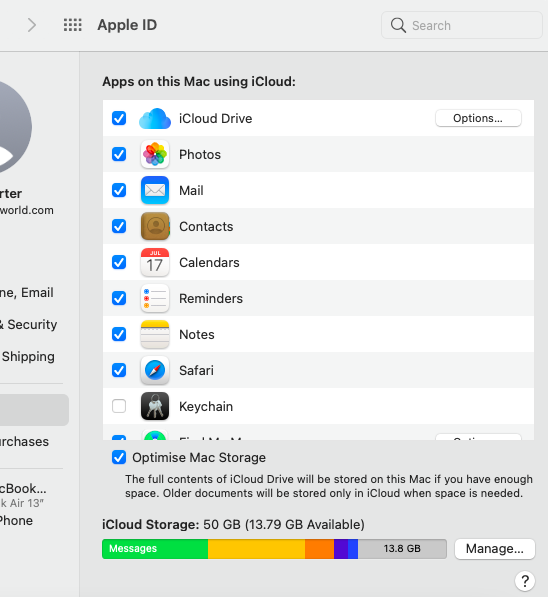Uncheck the iCloud Drive checkbox
This screenshot has width=548, height=597.
[x=119, y=118]
